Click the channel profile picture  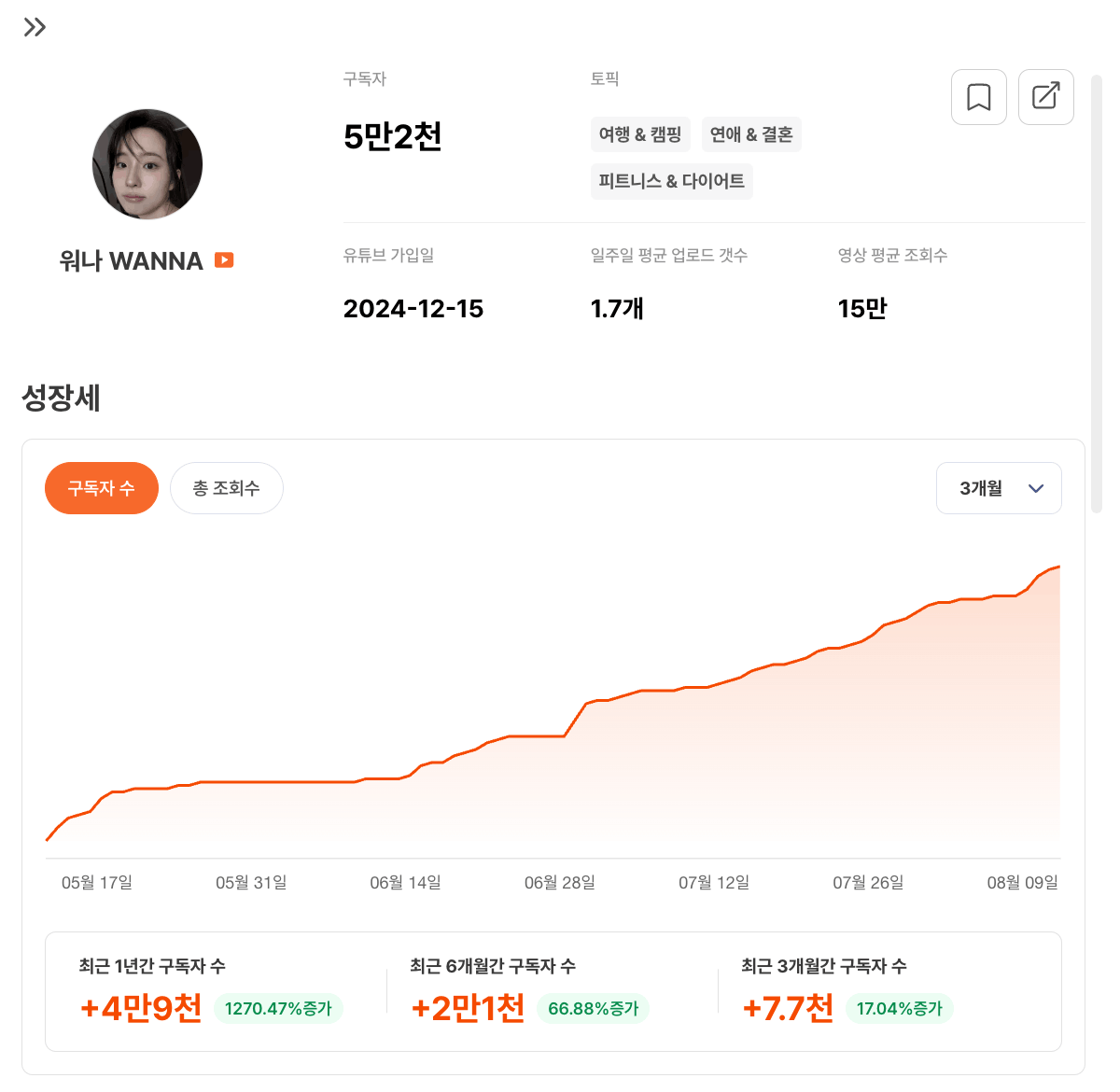point(147,164)
